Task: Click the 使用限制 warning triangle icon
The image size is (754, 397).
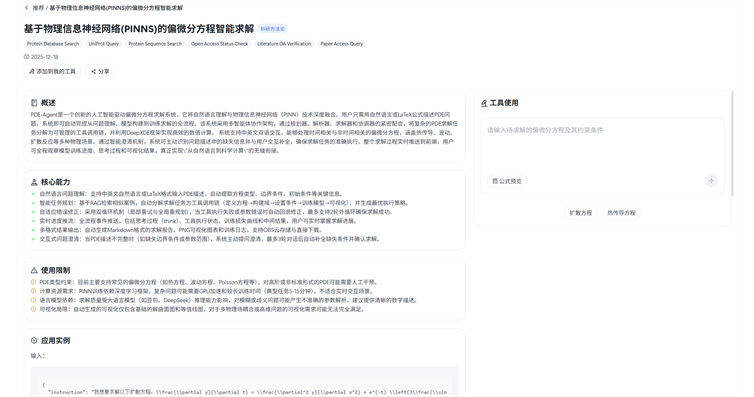Action: (34, 270)
